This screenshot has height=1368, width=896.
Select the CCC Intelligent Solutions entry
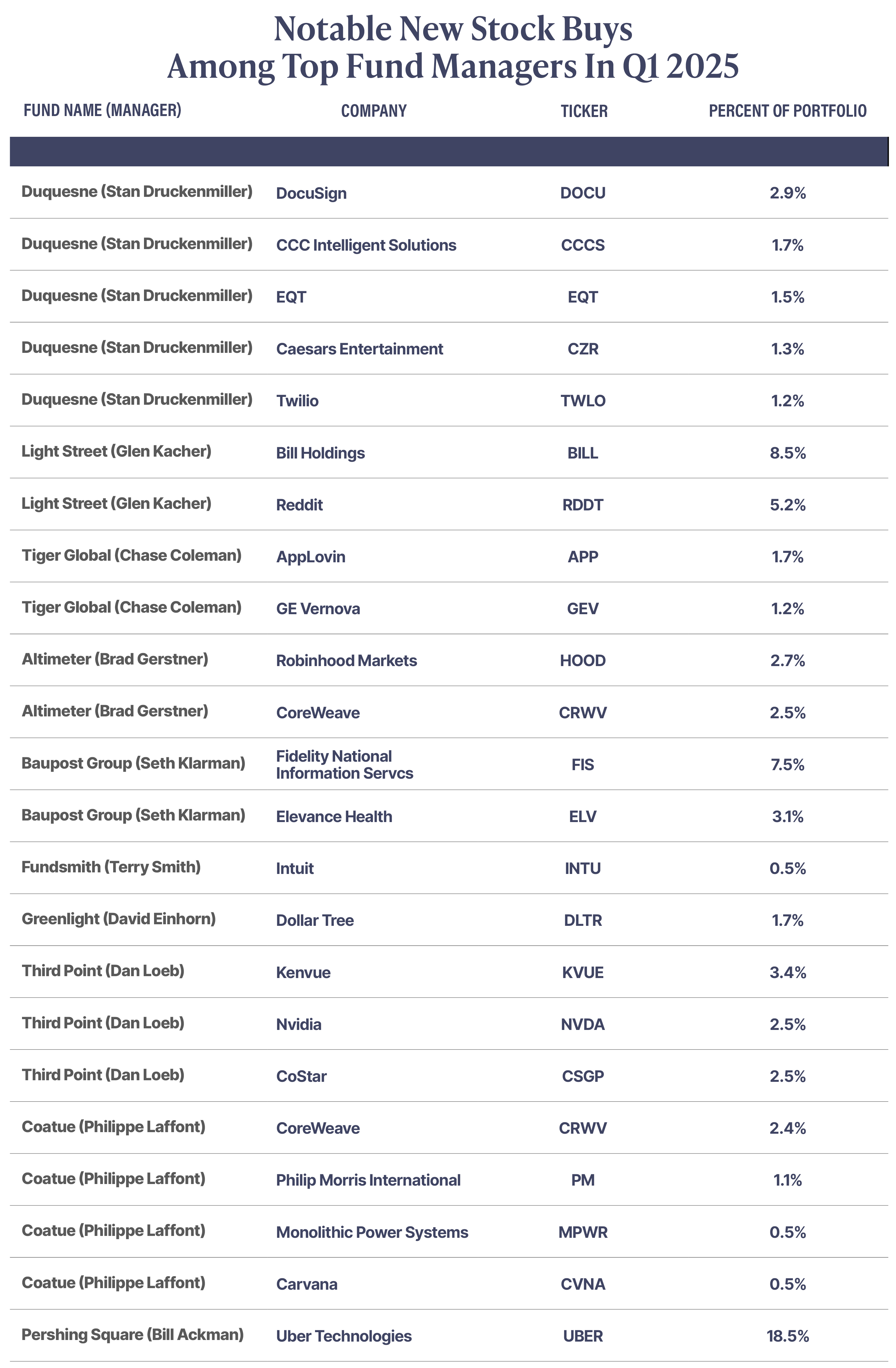click(x=366, y=245)
